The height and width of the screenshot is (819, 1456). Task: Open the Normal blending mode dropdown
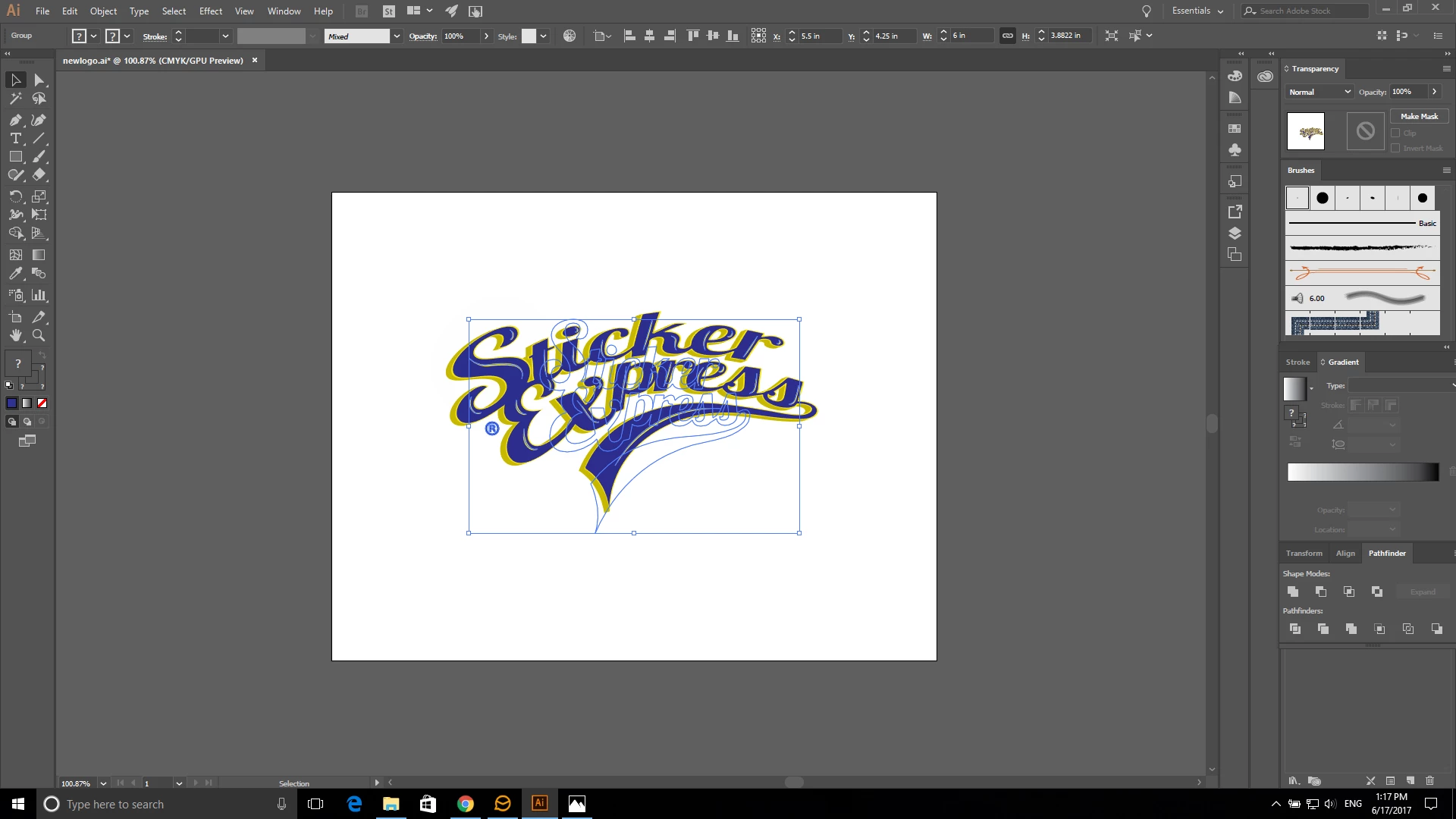(x=1319, y=92)
